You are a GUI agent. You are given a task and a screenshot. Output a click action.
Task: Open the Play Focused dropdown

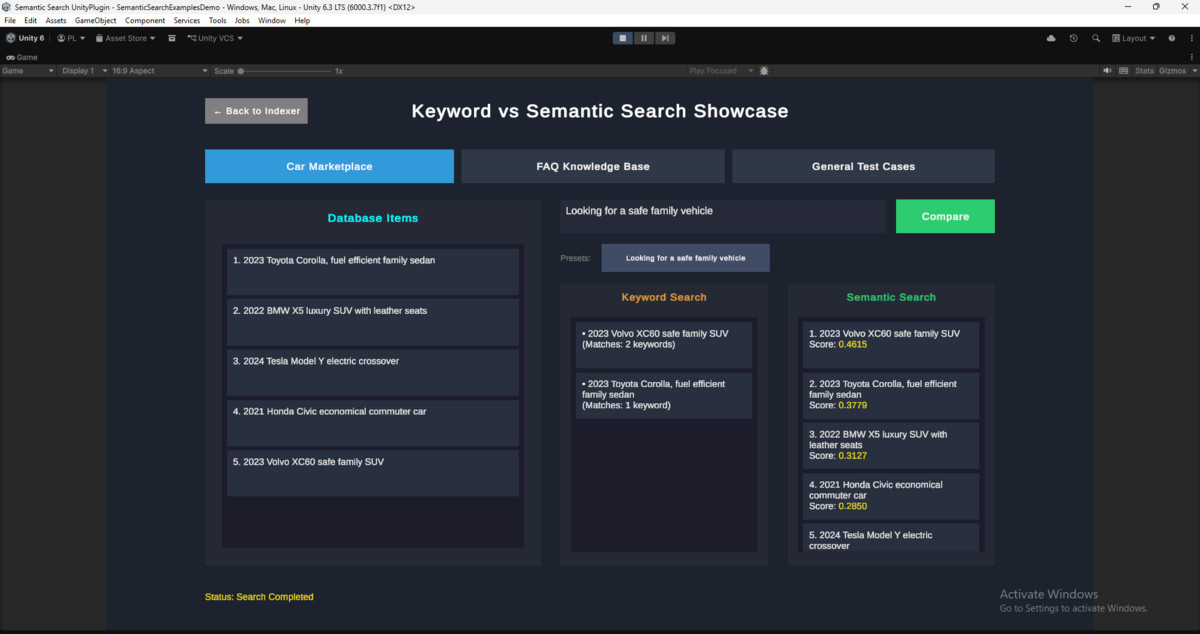coord(719,71)
